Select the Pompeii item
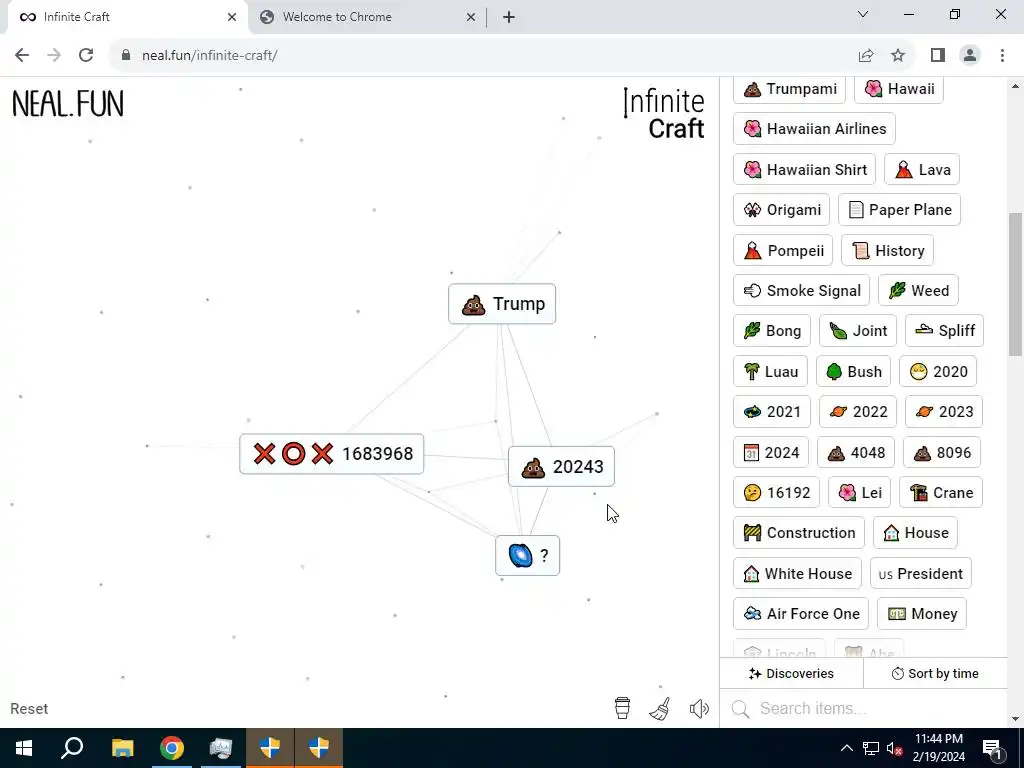The width and height of the screenshot is (1024, 768). 783,251
